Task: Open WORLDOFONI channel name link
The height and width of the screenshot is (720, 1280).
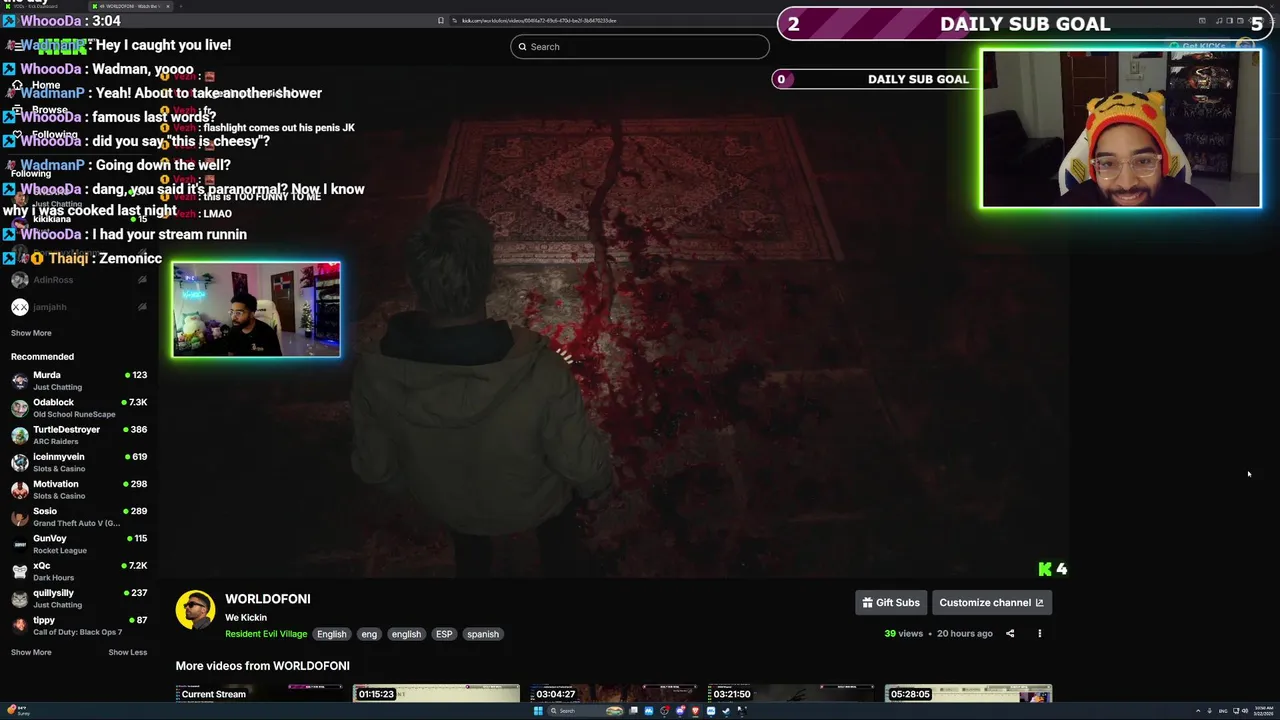Action: [267, 598]
